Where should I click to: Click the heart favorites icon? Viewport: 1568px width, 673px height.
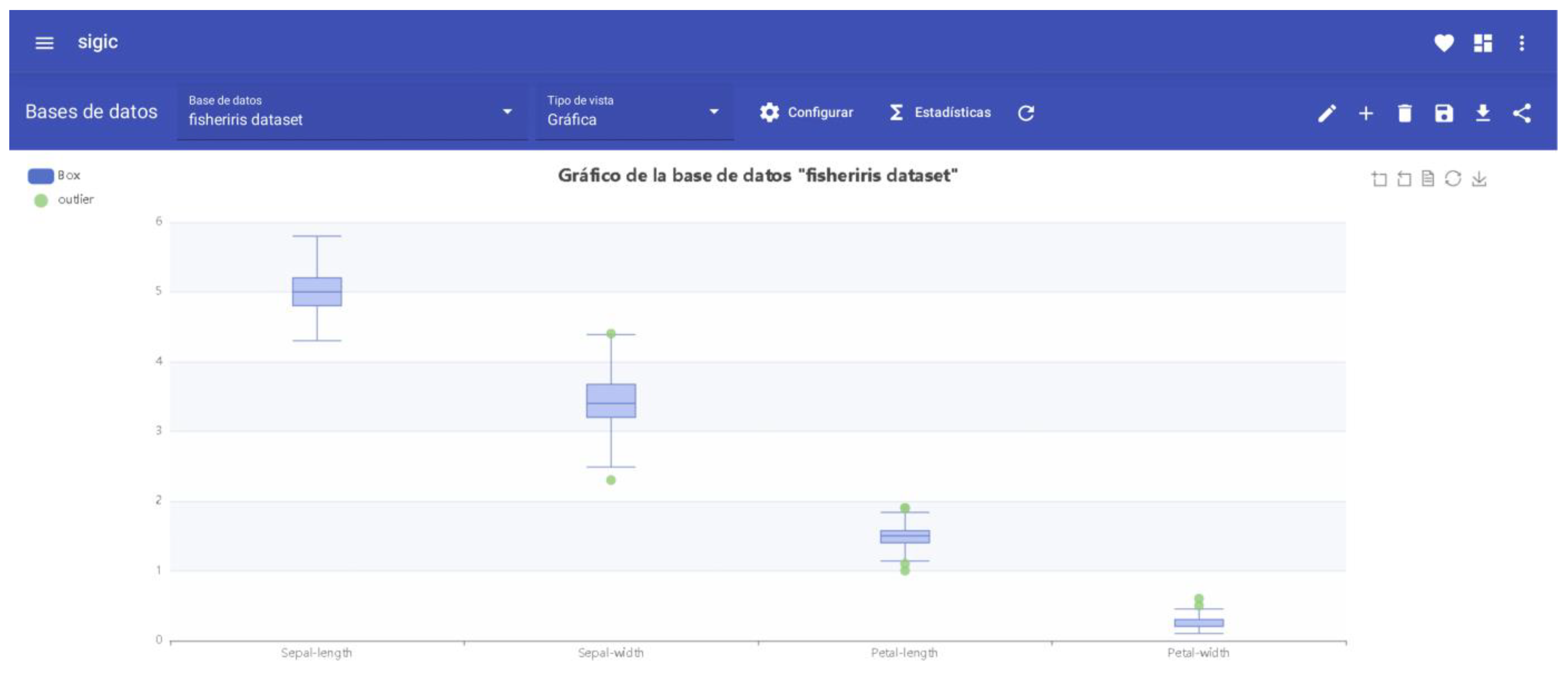pos(1443,43)
